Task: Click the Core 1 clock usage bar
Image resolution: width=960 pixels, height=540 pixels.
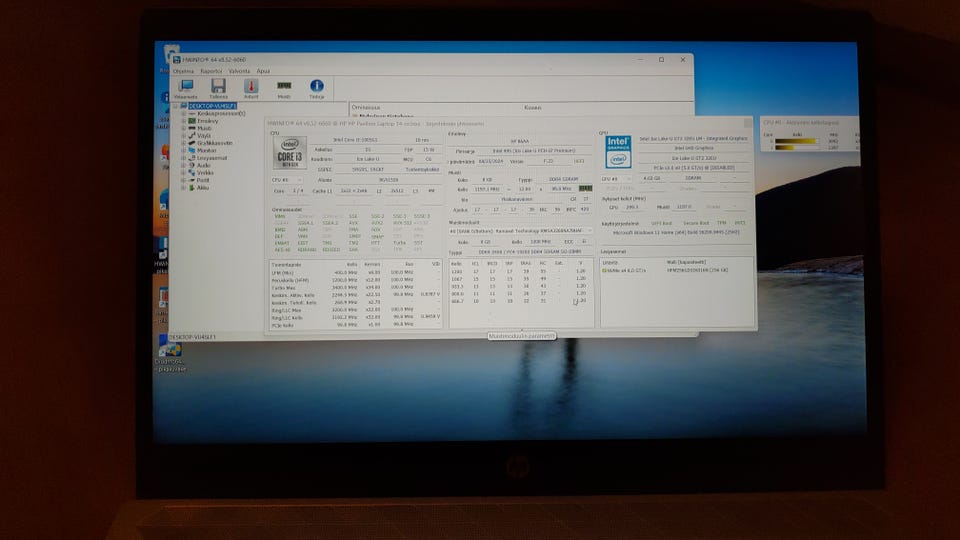Action: (796, 148)
